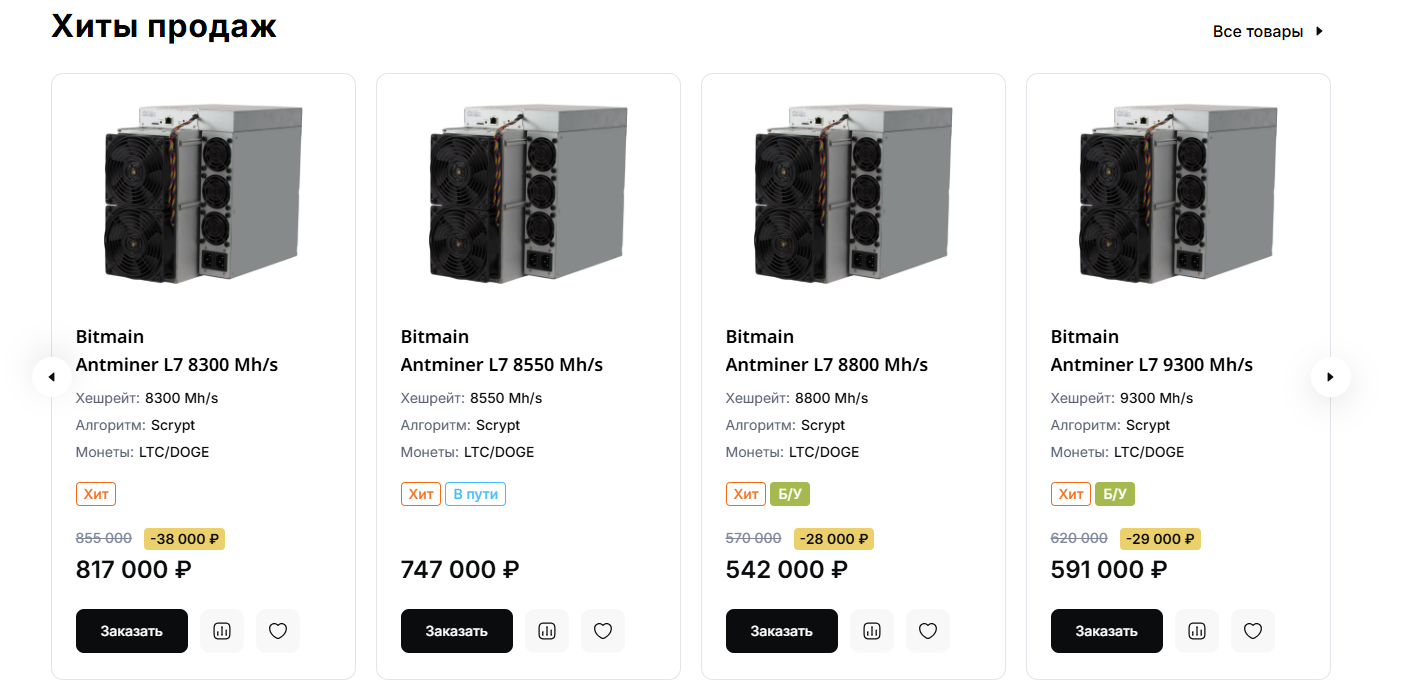Order the Antminer L7 8550 Mh/s
Screen dimensions: 1409x688
click(x=457, y=631)
